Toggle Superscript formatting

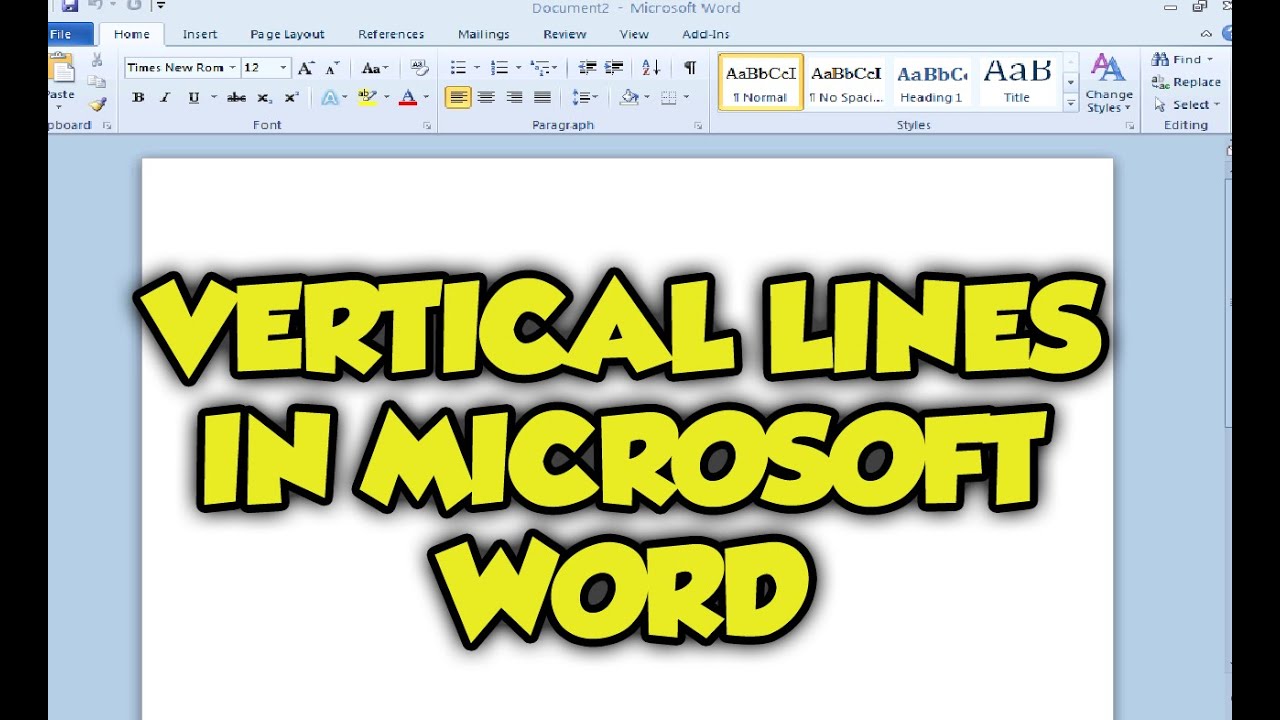point(291,97)
